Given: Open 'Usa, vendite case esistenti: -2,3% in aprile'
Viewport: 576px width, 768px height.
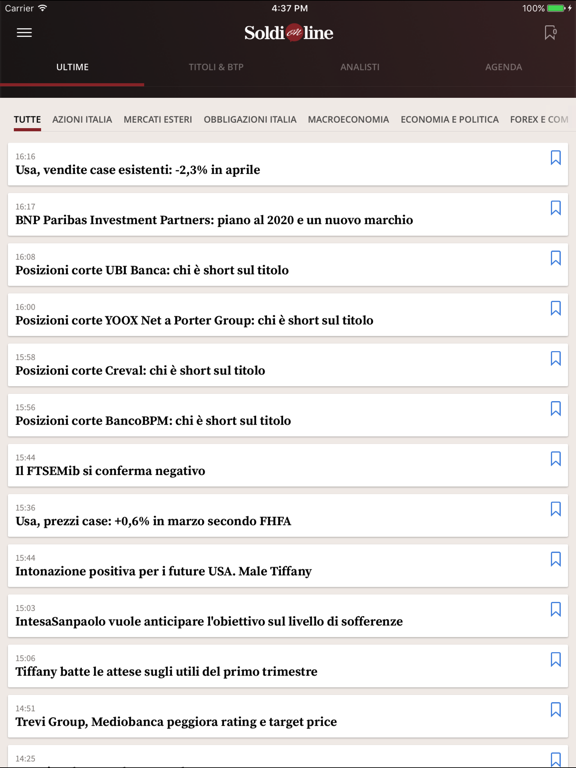Looking at the screenshot, I should [138, 170].
